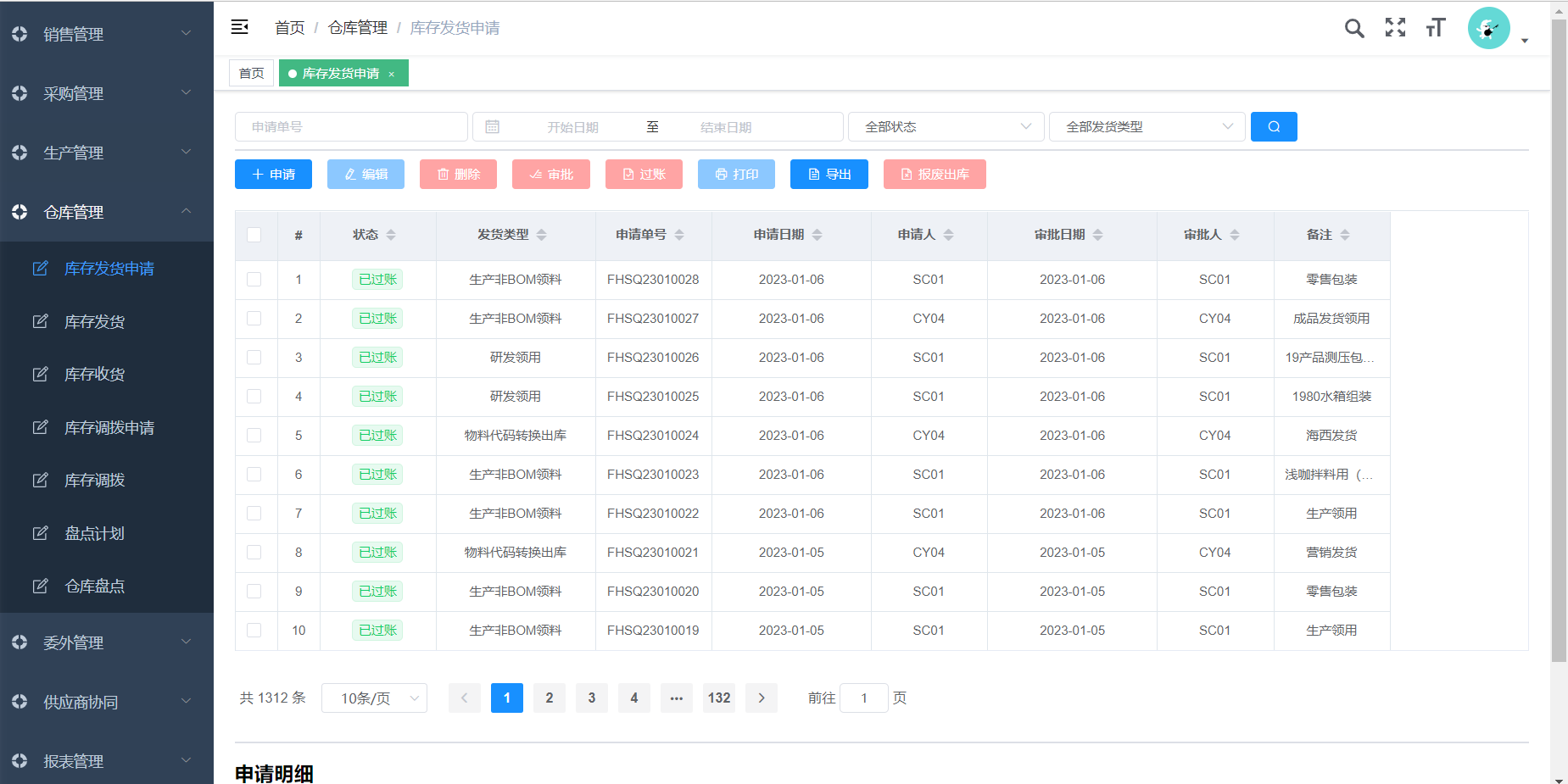Image resolution: width=1568 pixels, height=784 pixels.
Task: Switch to the 首页 tab
Action: click(x=251, y=74)
